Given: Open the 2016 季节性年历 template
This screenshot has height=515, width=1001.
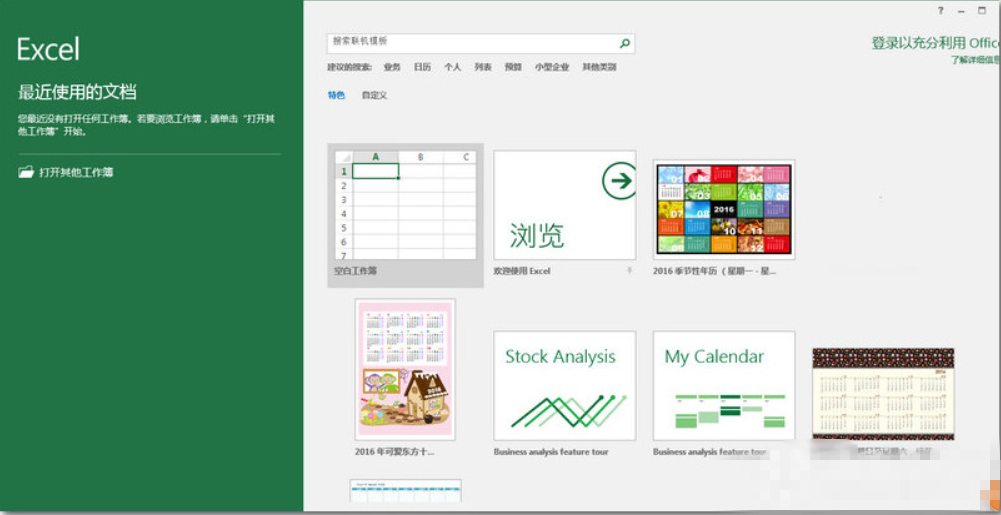Looking at the screenshot, I should [723, 209].
